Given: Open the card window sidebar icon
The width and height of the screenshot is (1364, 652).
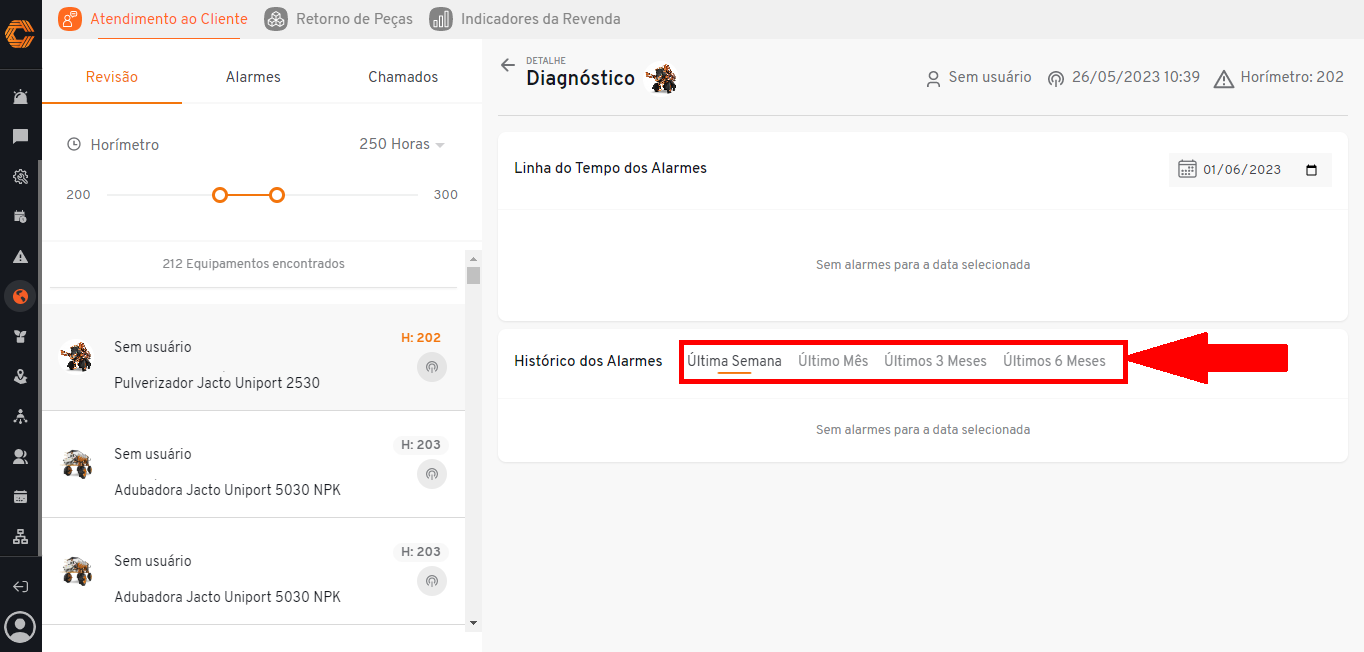Looking at the screenshot, I should (x=20, y=497).
